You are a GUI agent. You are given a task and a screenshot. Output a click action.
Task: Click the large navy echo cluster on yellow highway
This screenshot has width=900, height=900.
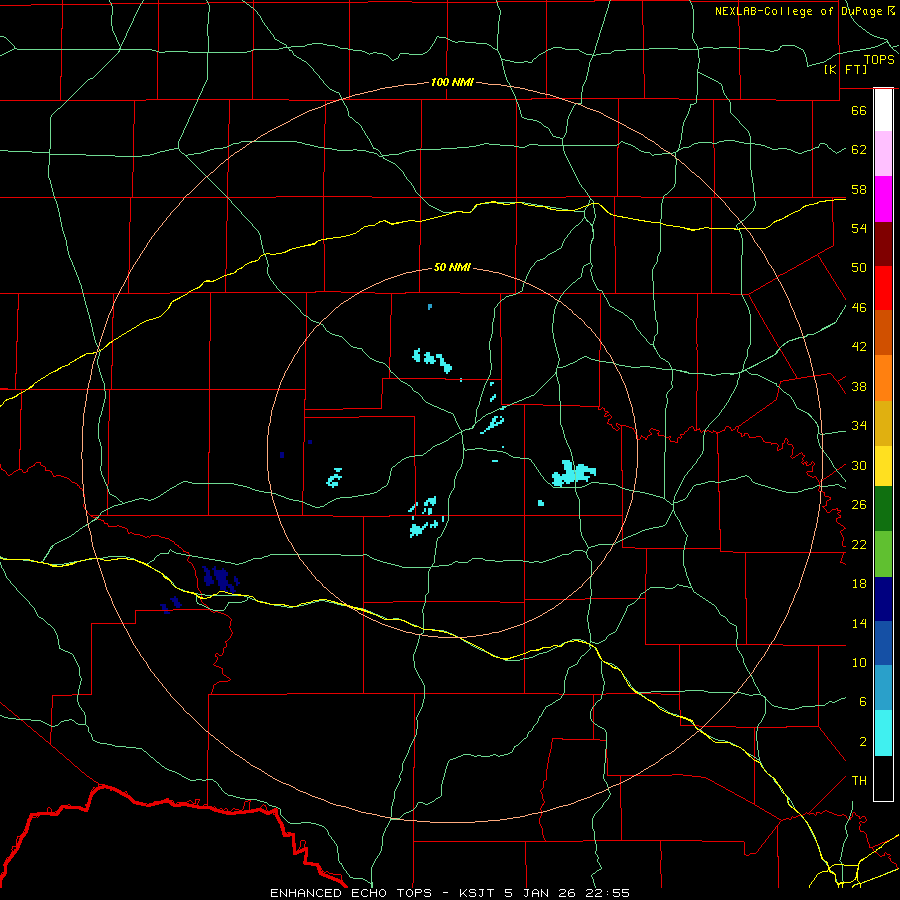(x=220, y=579)
